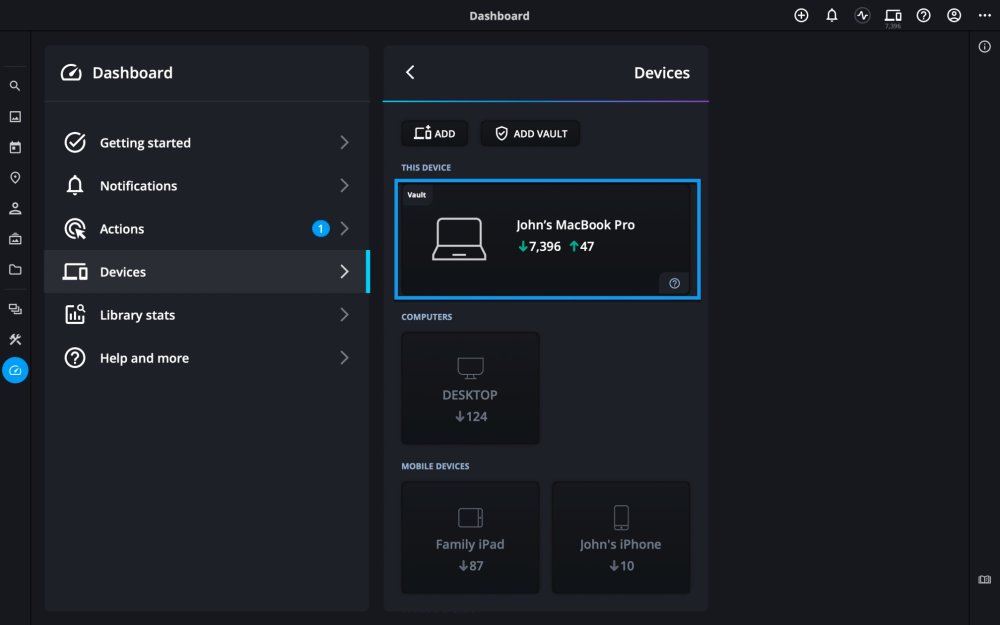Viewport: 1000px width, 625px height.
Task: Click the Devices panel title
Action: click(x=661, y=73)
